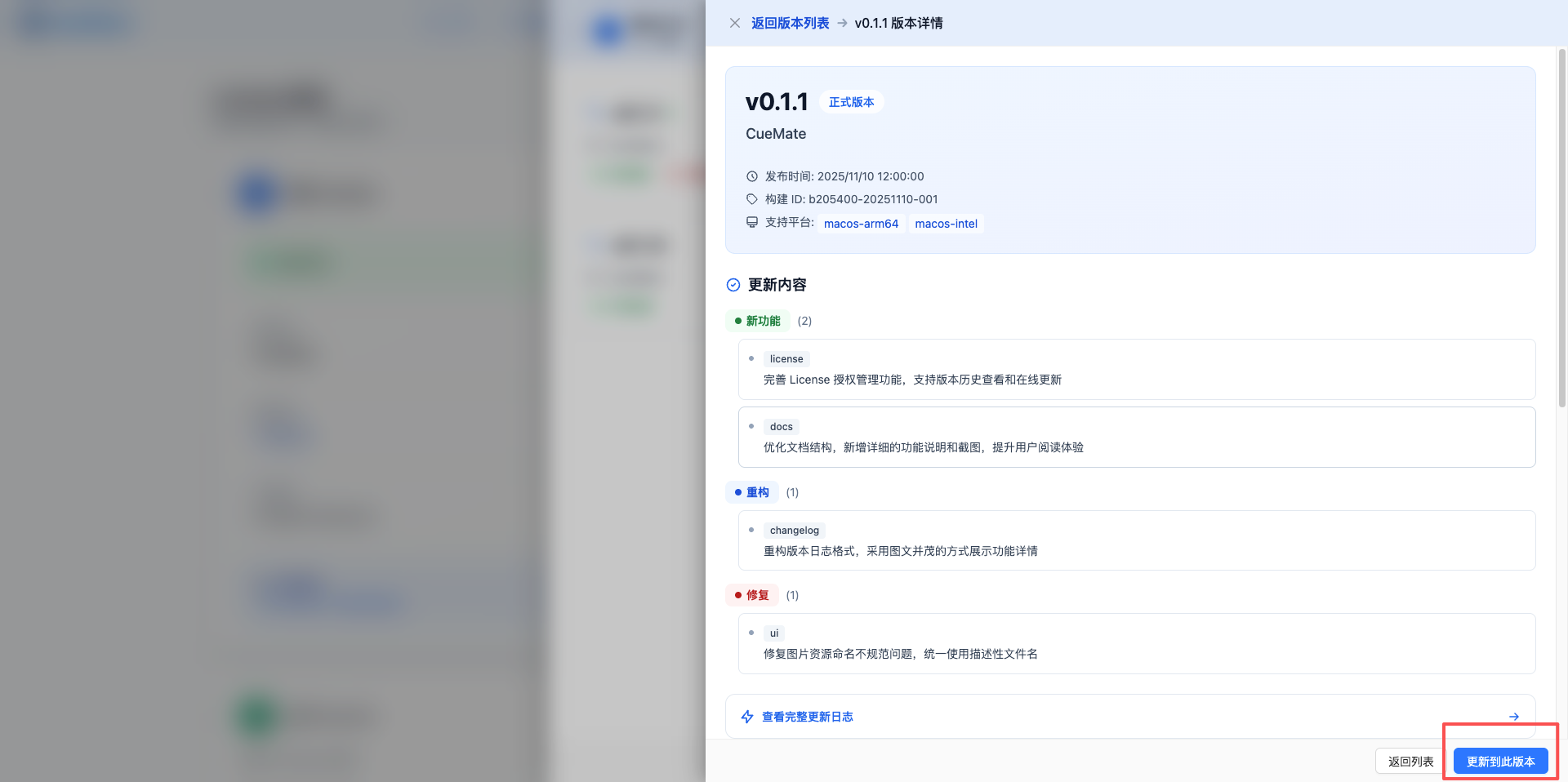
Task: Select the macos-arm64 platform tag
Action: tap(861, 223)
